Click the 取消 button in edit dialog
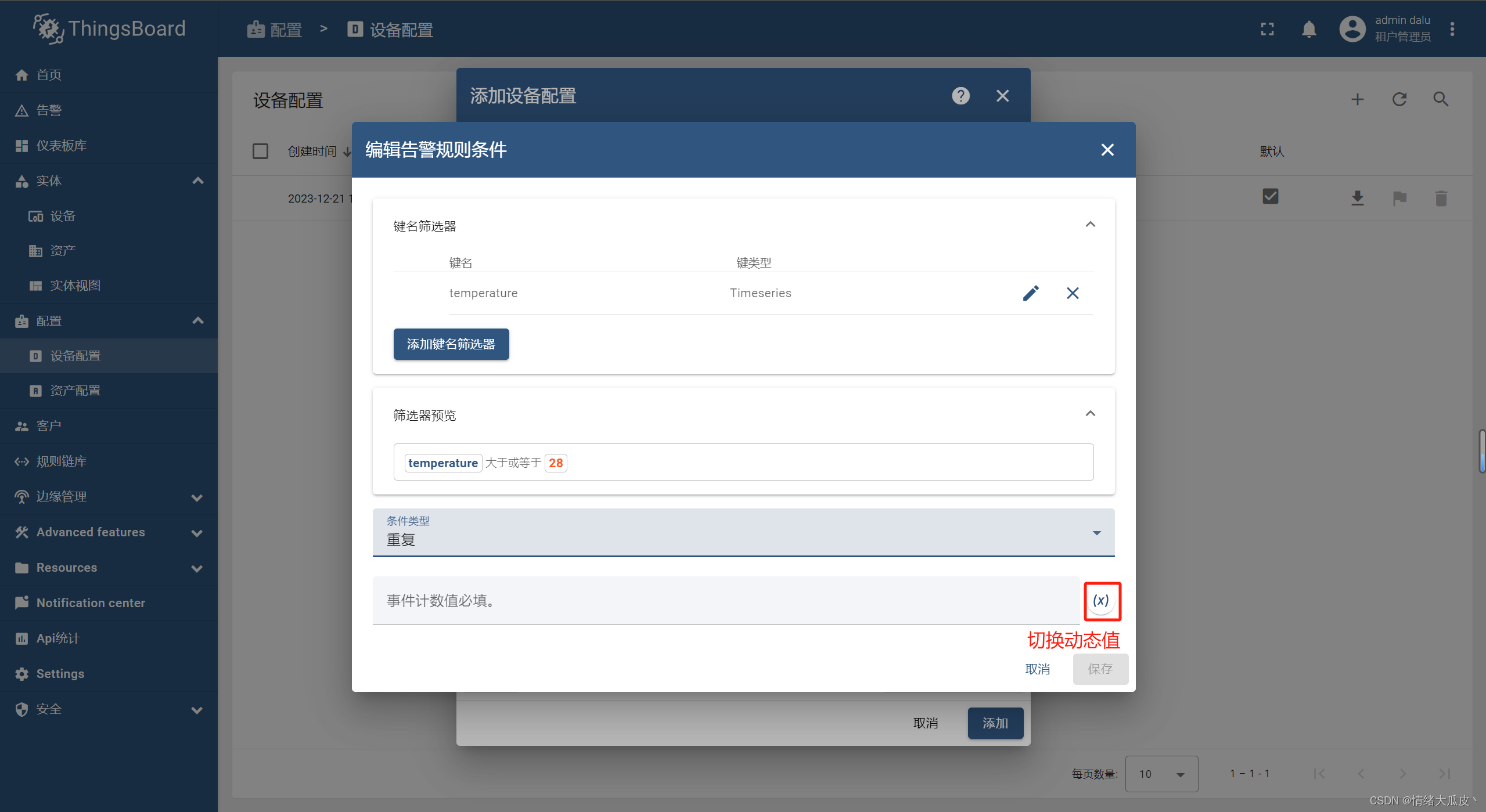Screen dimensions: 1486x812 click(1039, 670)
